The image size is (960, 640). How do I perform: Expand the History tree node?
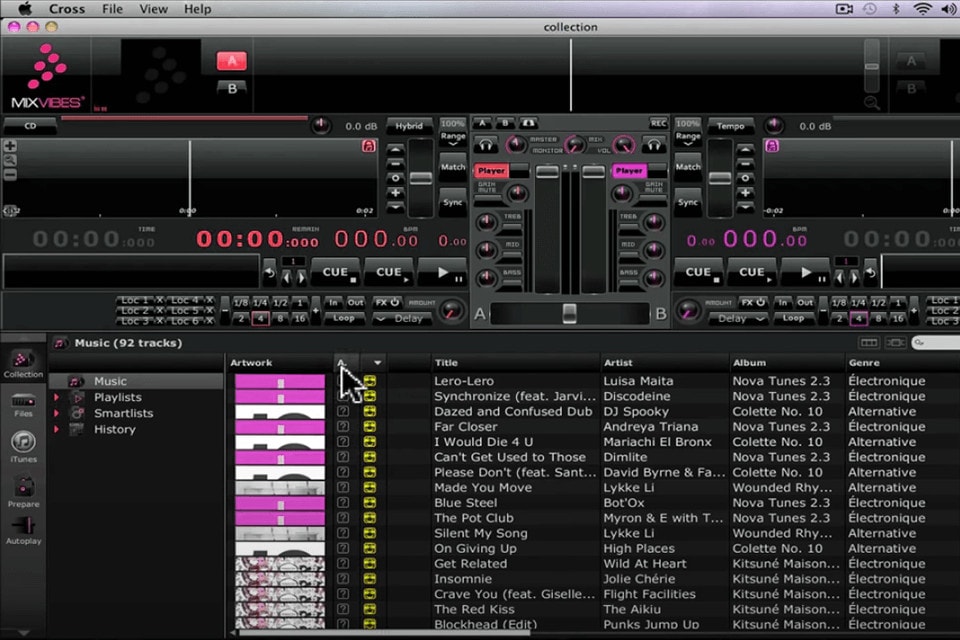click(56, 429)
